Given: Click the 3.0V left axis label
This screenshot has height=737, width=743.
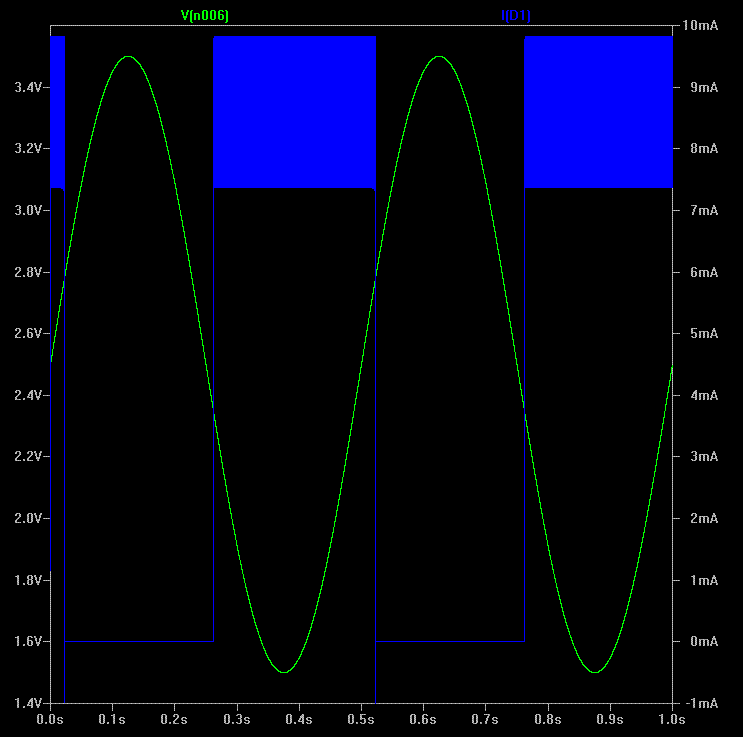Looking at the screenshot, I should (x=28, y=211).
